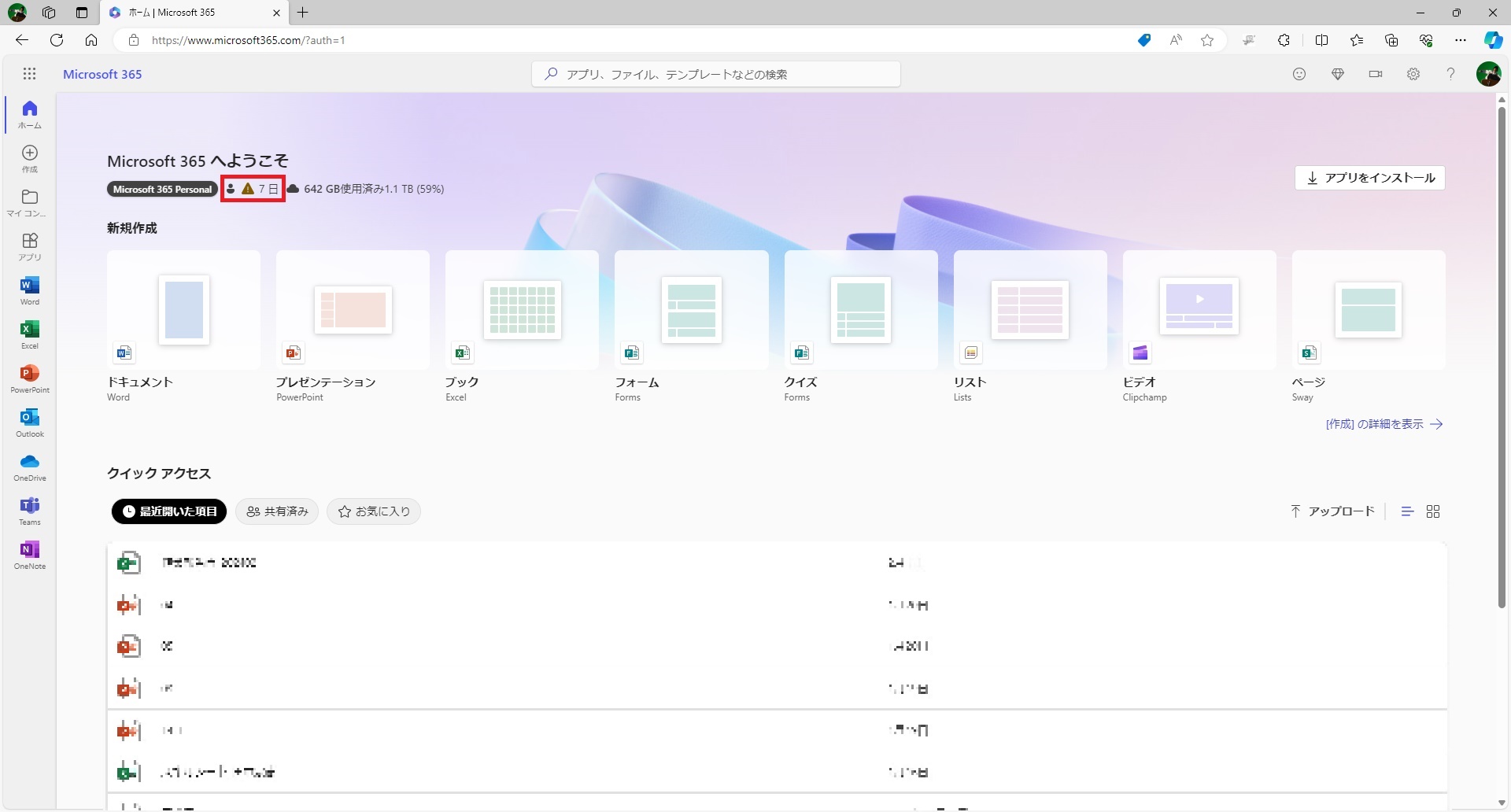
Task: Click the アップロード button
Action: [1332, 511]
